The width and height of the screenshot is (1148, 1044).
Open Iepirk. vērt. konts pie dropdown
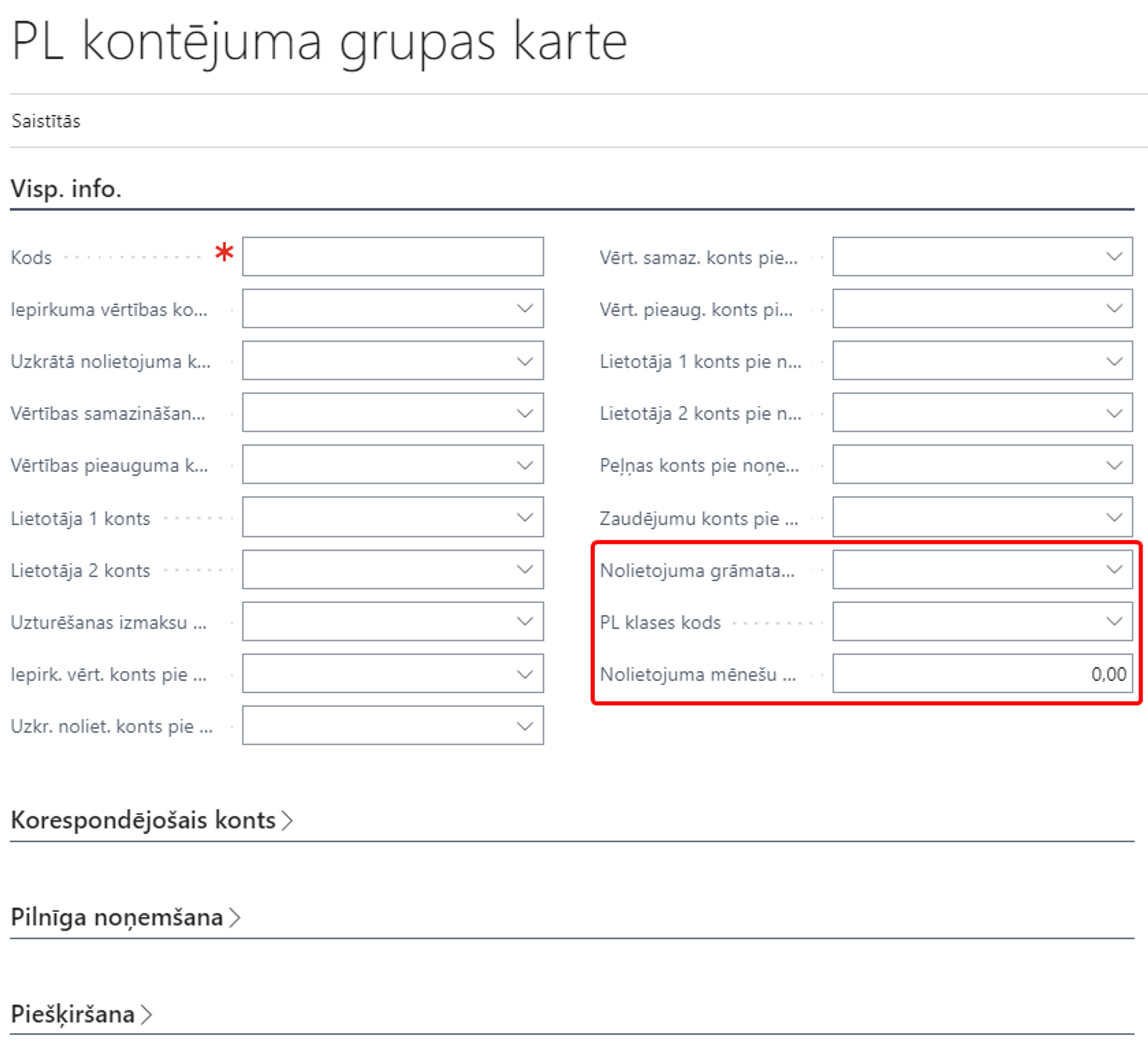point(525,674)
